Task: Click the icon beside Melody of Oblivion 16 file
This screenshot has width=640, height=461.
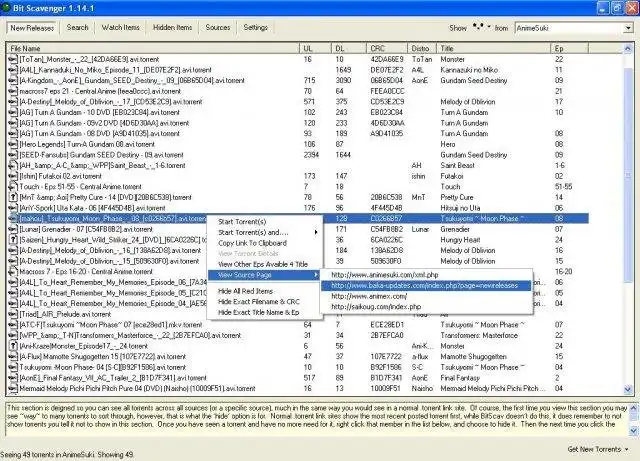Action: pos(13,250)
